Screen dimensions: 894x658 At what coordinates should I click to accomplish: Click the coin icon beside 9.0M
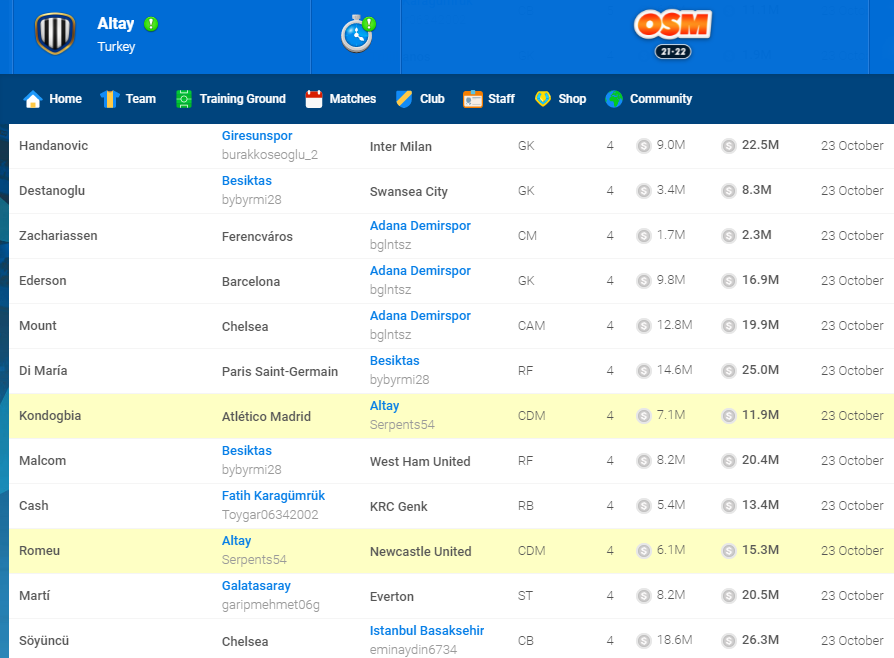(643, 146)
